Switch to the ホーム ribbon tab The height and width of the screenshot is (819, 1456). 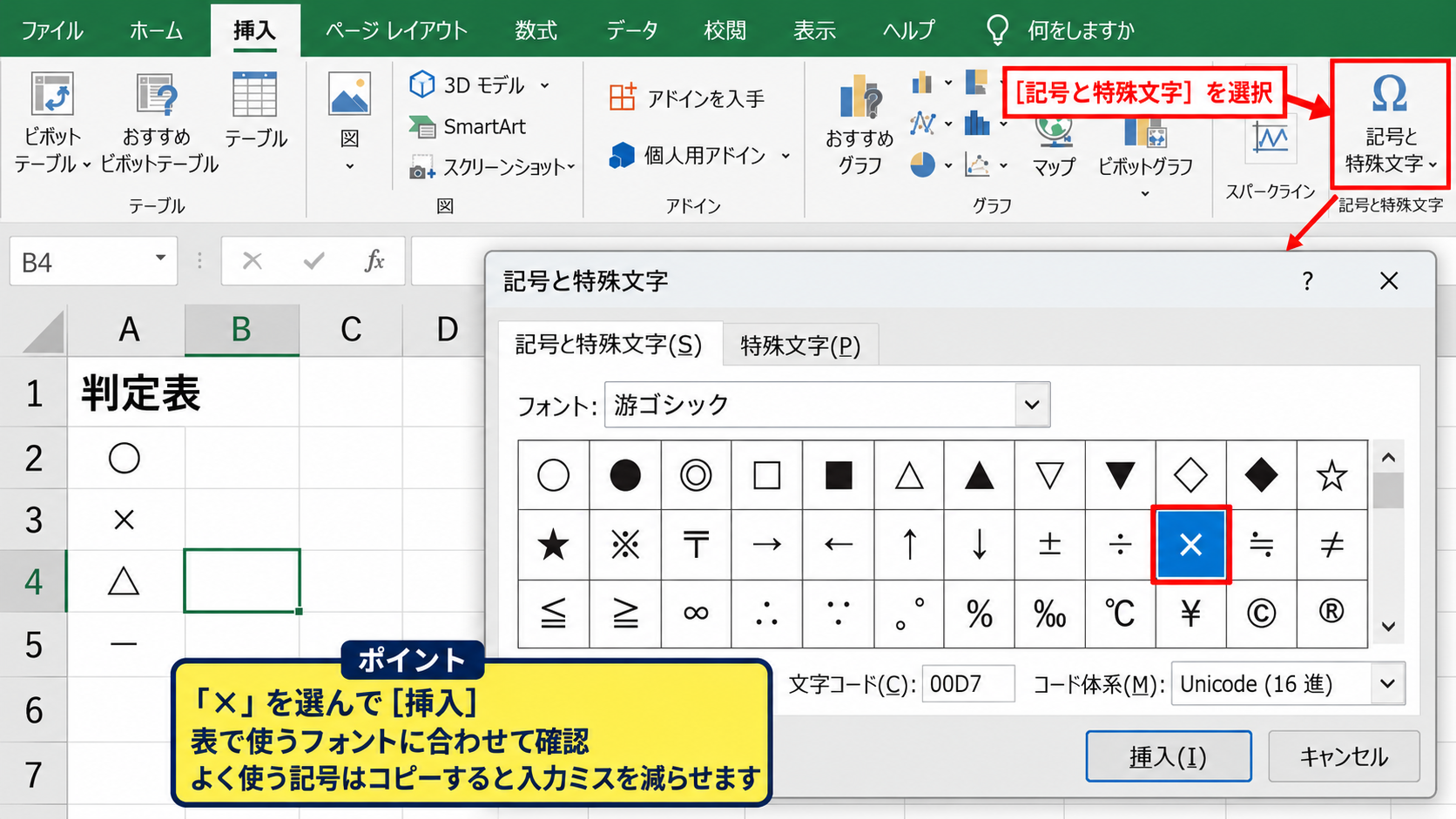[157, 30]
